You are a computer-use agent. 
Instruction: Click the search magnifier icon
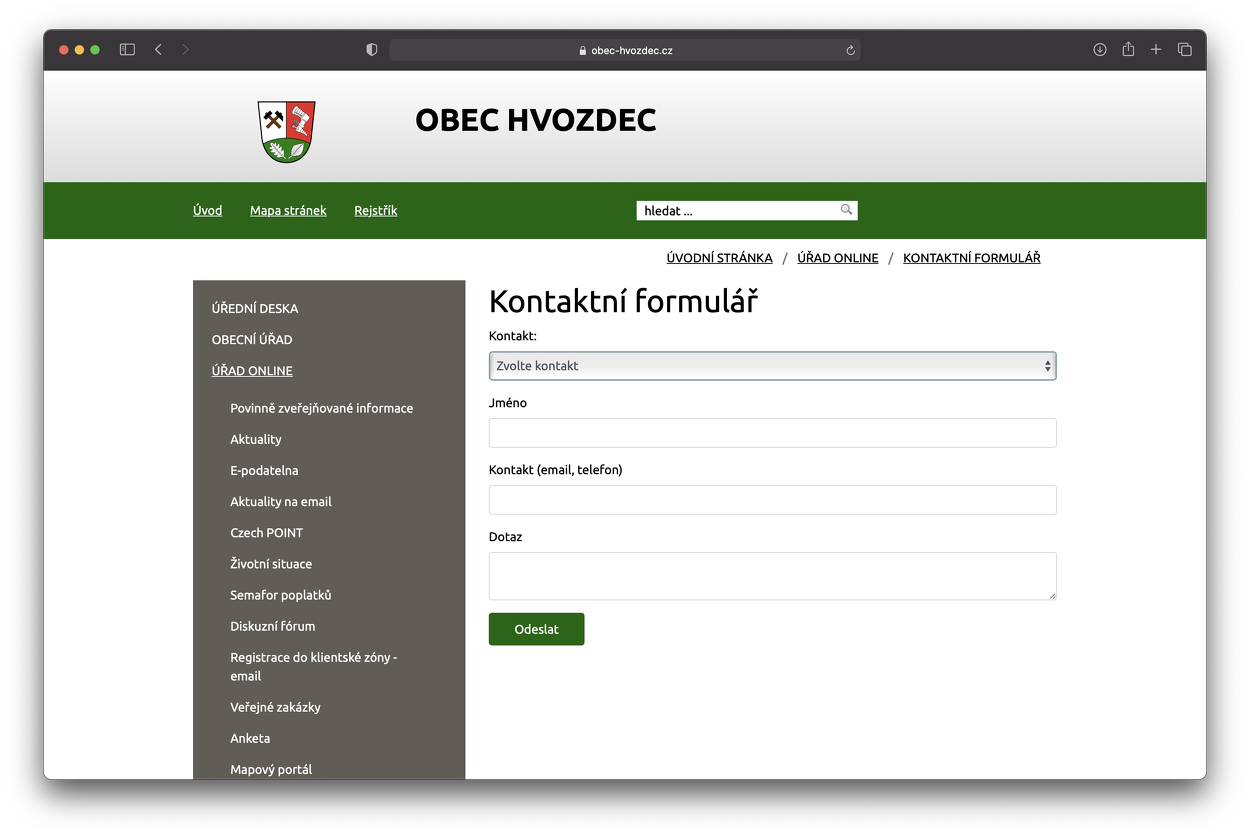(x=846, y=210)
